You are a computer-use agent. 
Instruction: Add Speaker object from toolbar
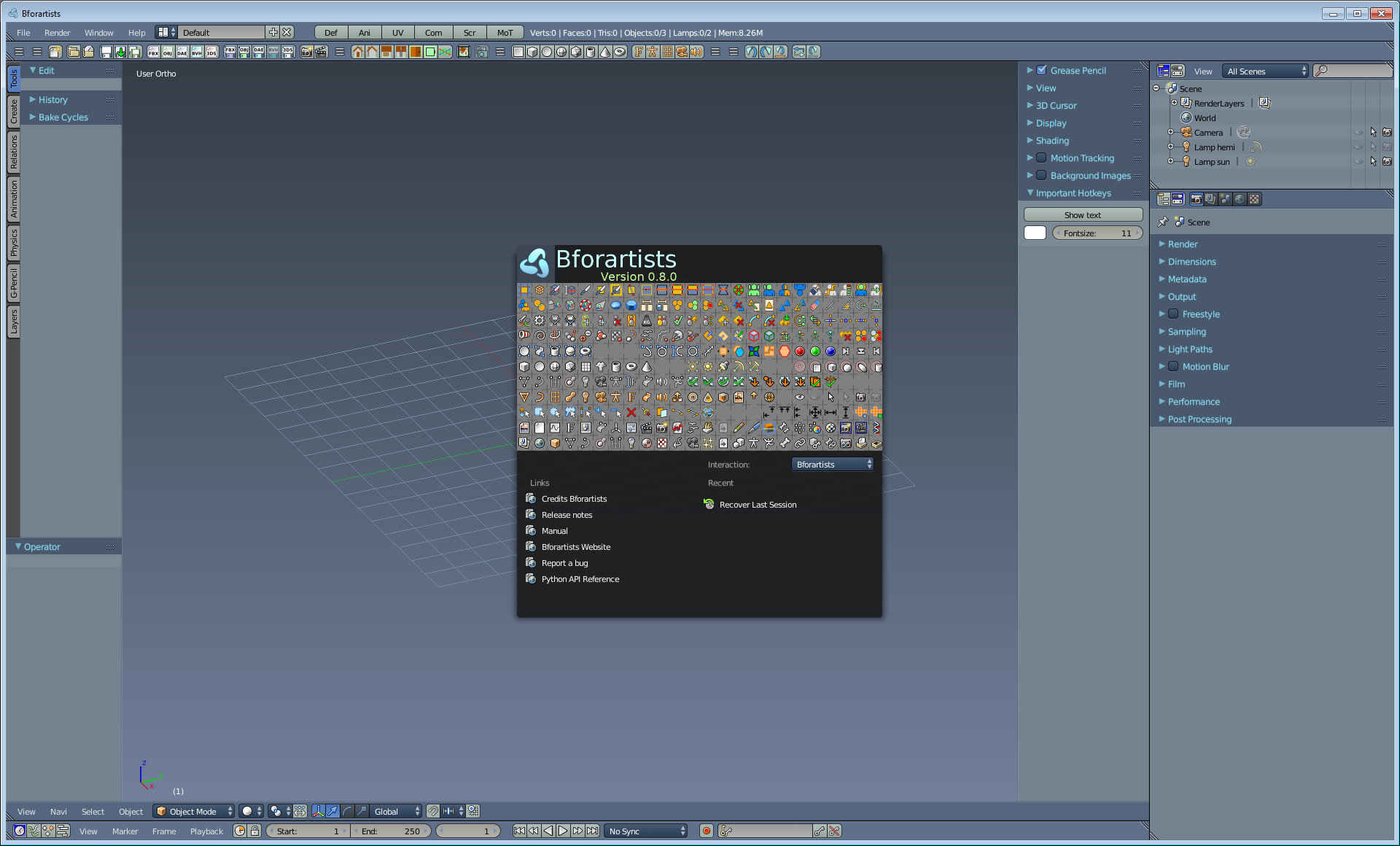pyautogui.click(x=696, y=52)
